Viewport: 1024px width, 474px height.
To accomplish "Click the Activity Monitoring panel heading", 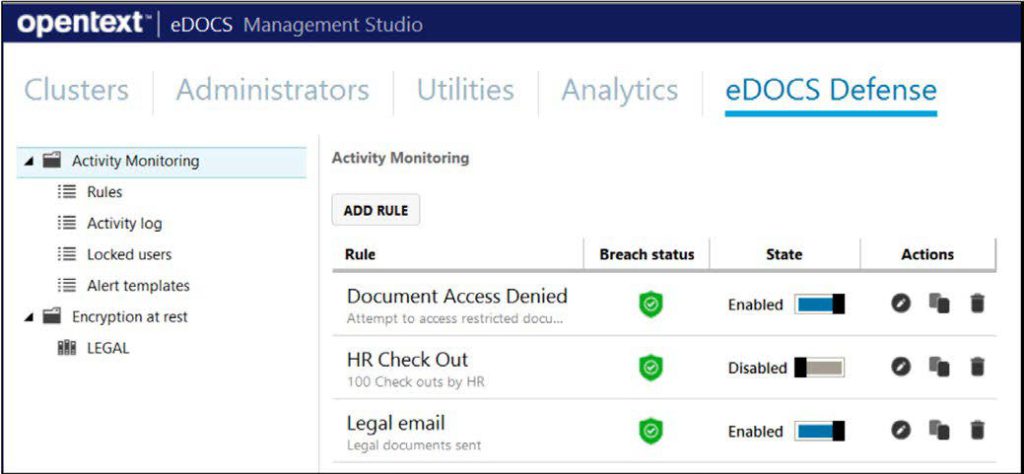I will coord(400,158).
